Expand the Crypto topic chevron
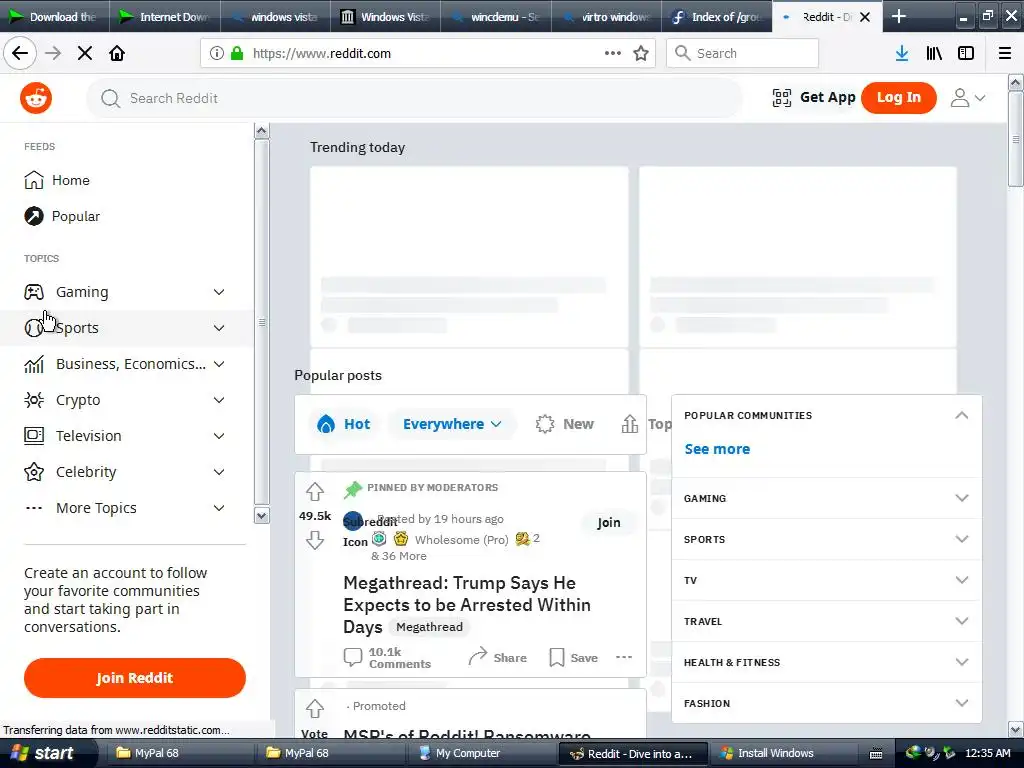1024x768 pixels. [219, 400]
